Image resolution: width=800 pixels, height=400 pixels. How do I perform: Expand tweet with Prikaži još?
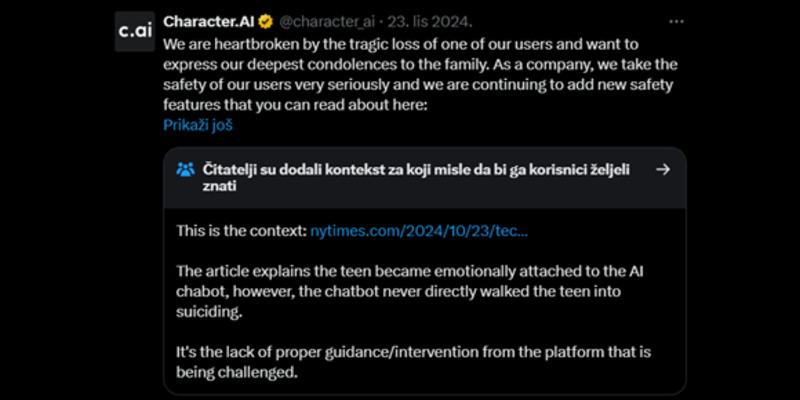point(198,125)
